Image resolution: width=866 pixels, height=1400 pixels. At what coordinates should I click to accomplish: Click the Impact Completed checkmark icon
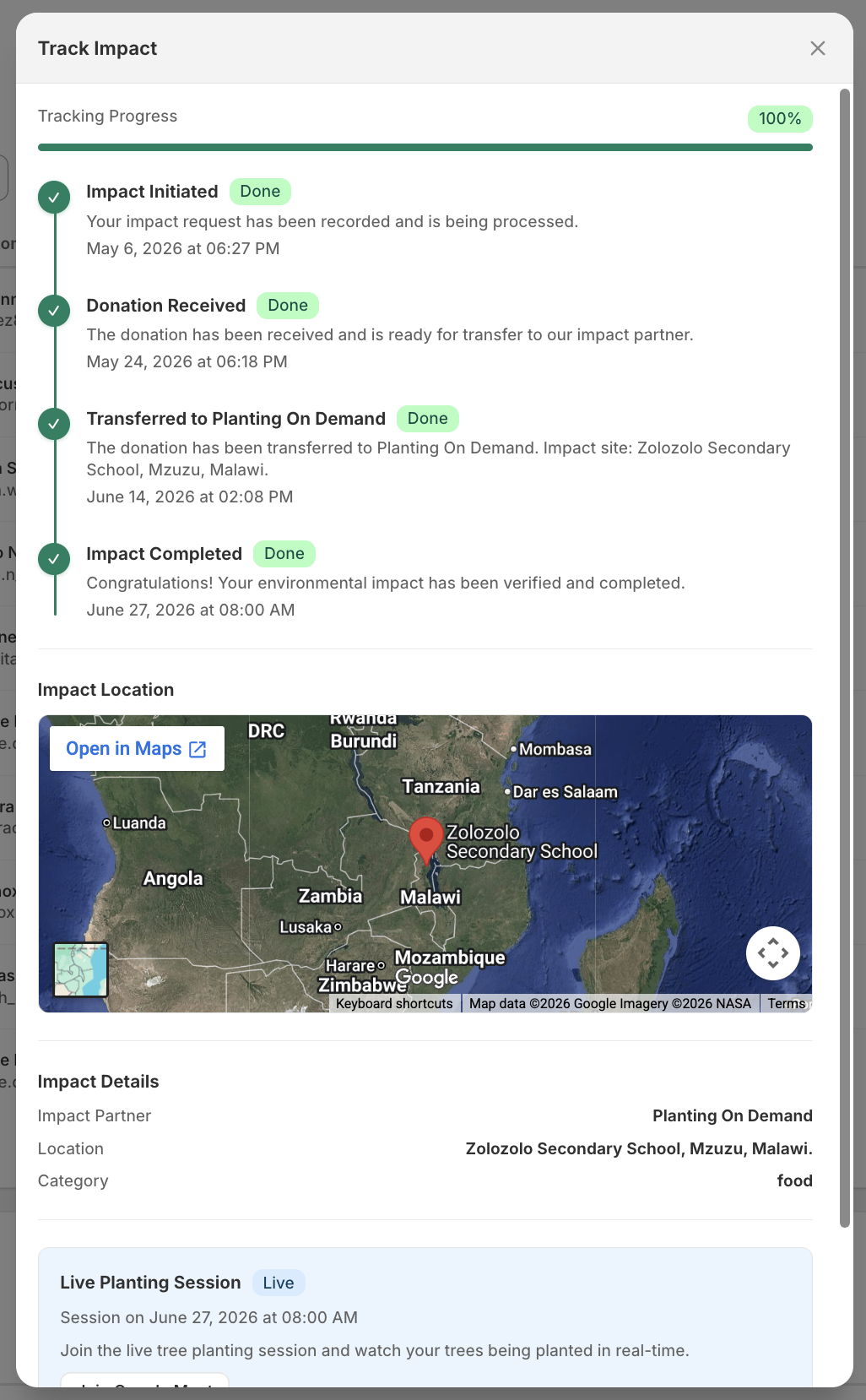(x=54, y=559)
